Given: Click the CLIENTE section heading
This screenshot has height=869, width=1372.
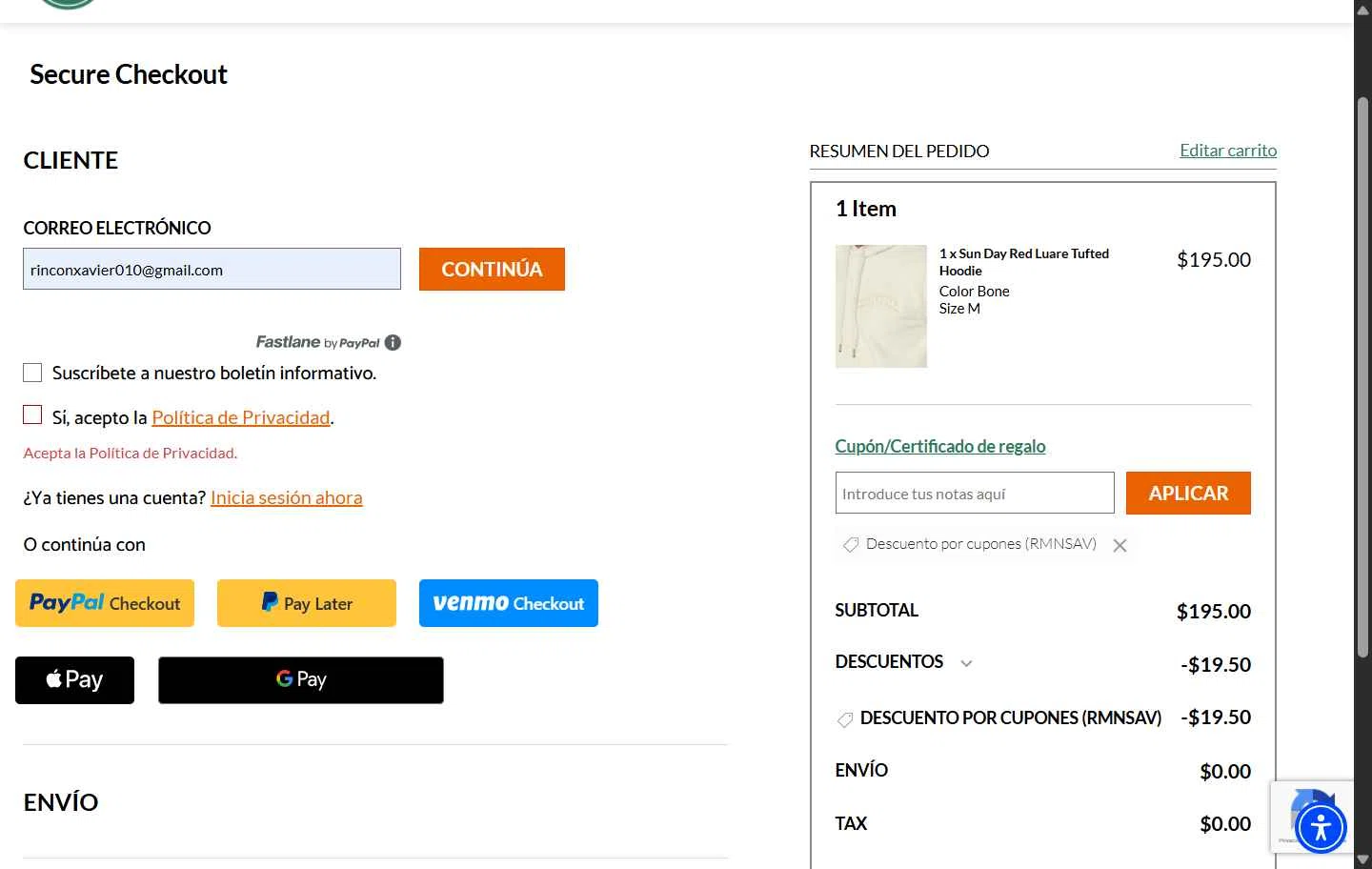Looking at the screenshot, I should point(71,160).
